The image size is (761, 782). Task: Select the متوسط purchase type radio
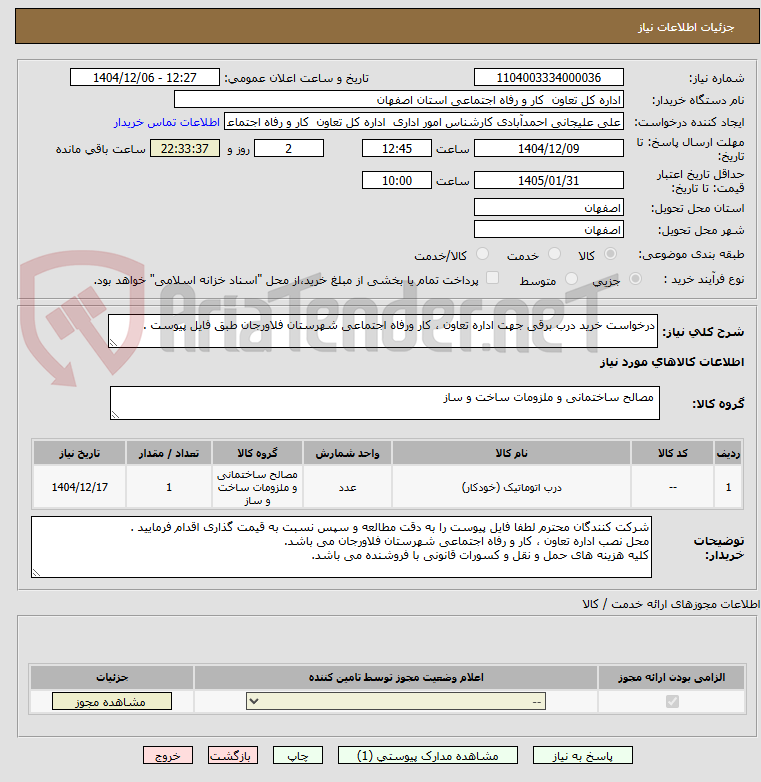(x=571, y=278)
